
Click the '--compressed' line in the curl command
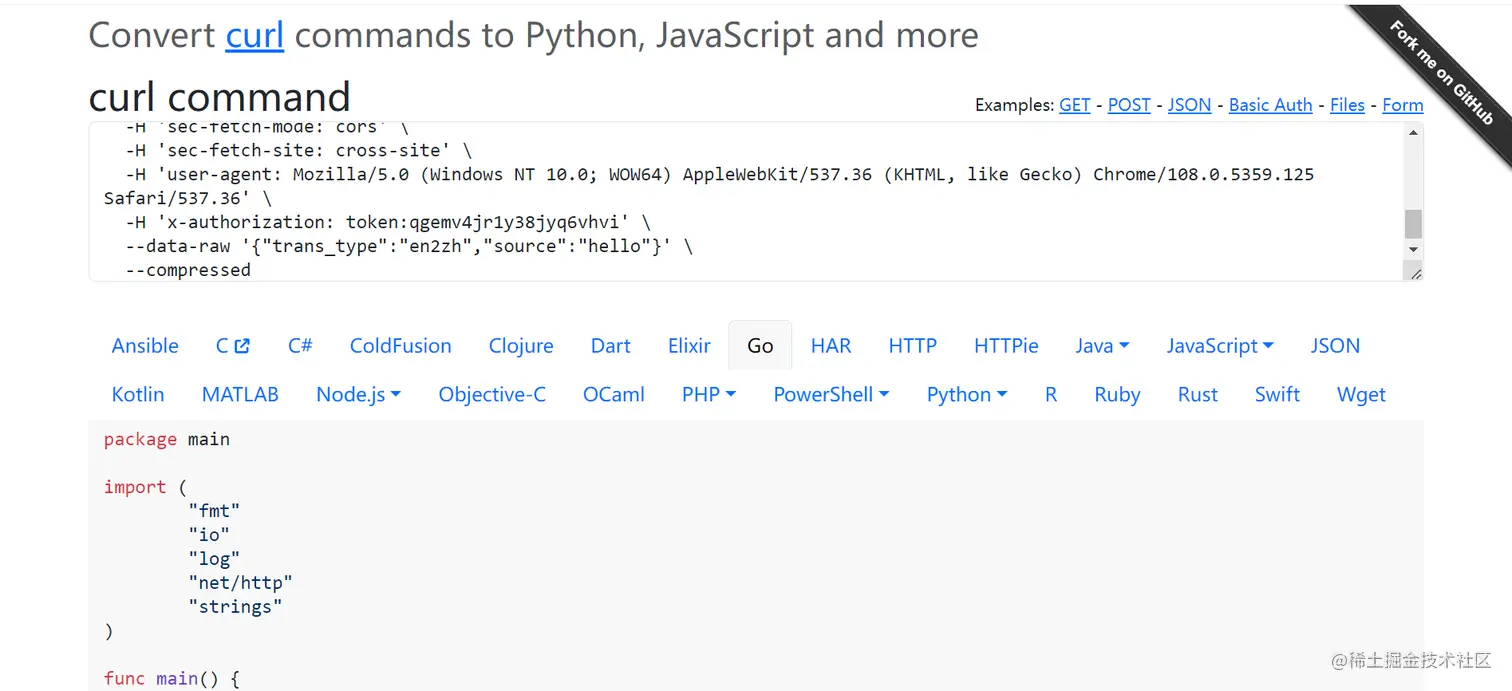pos(188,270)
